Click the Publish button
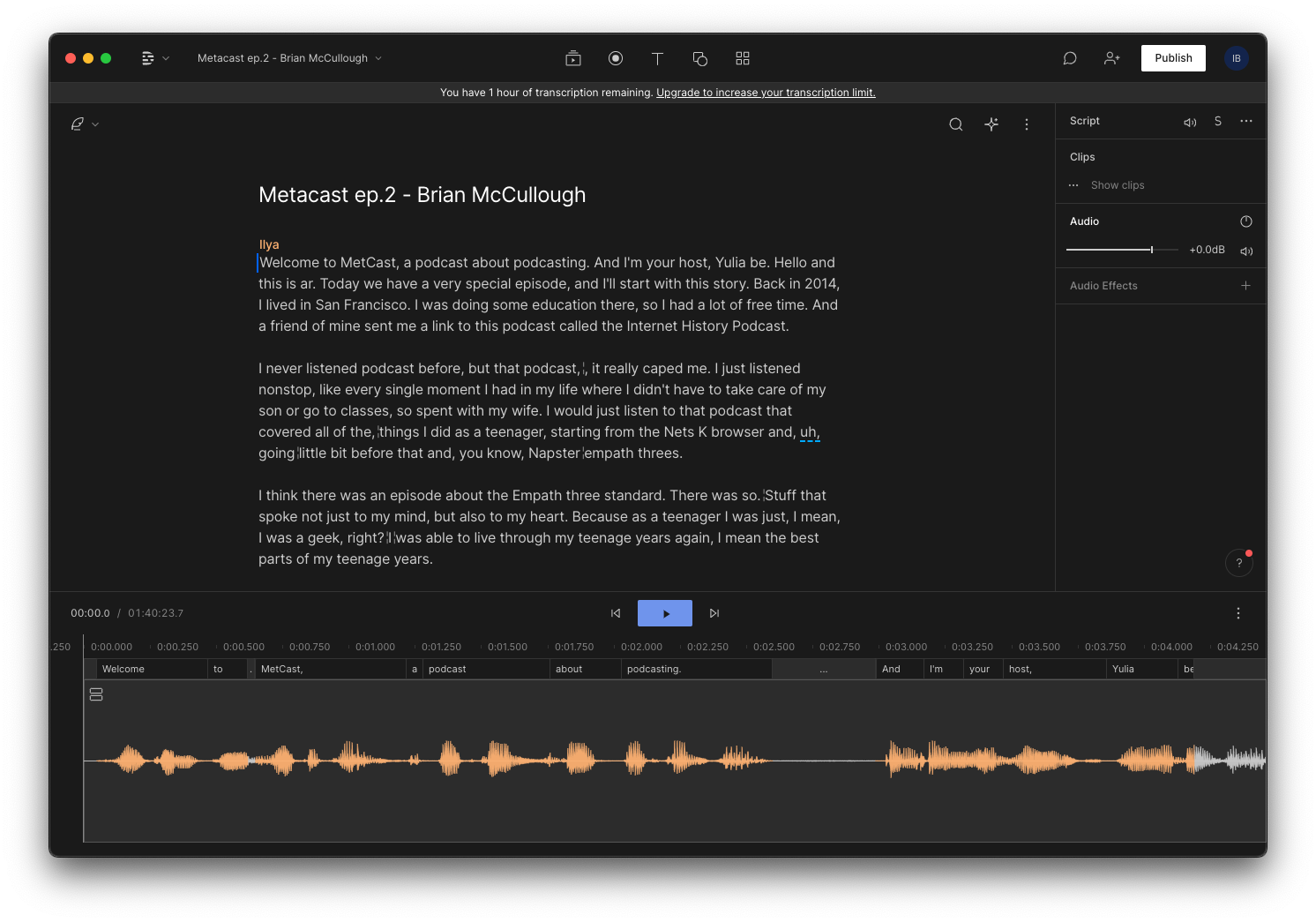 [1173, 58]
